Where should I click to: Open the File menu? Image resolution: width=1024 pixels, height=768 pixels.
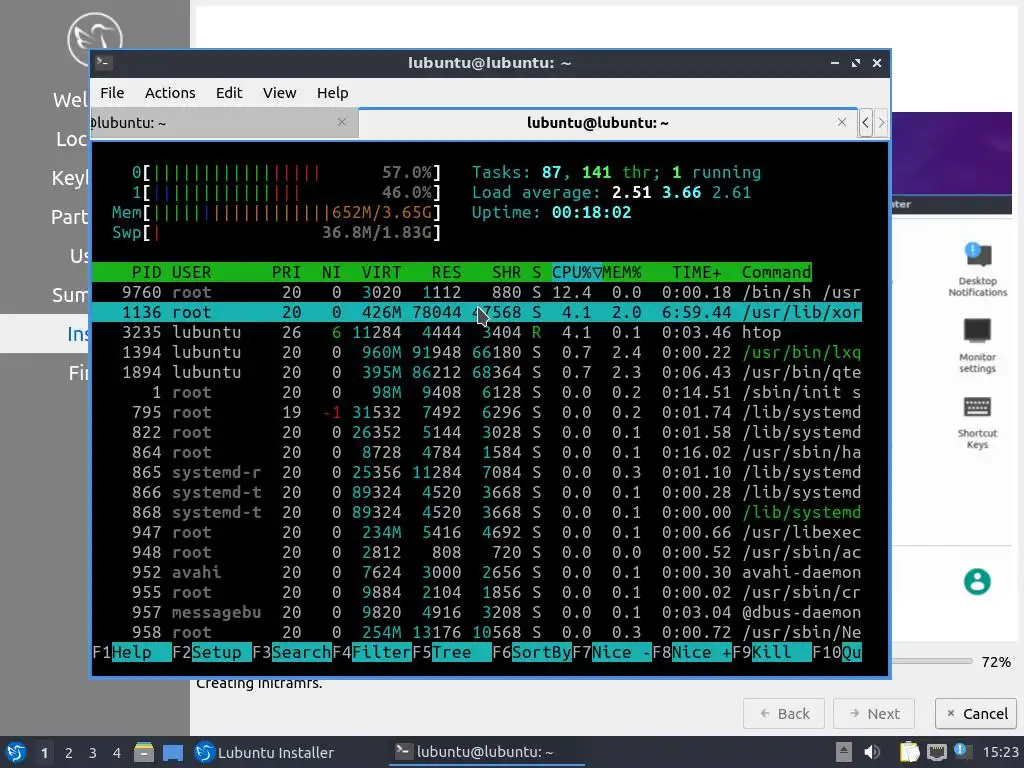[x=112, y=93]
